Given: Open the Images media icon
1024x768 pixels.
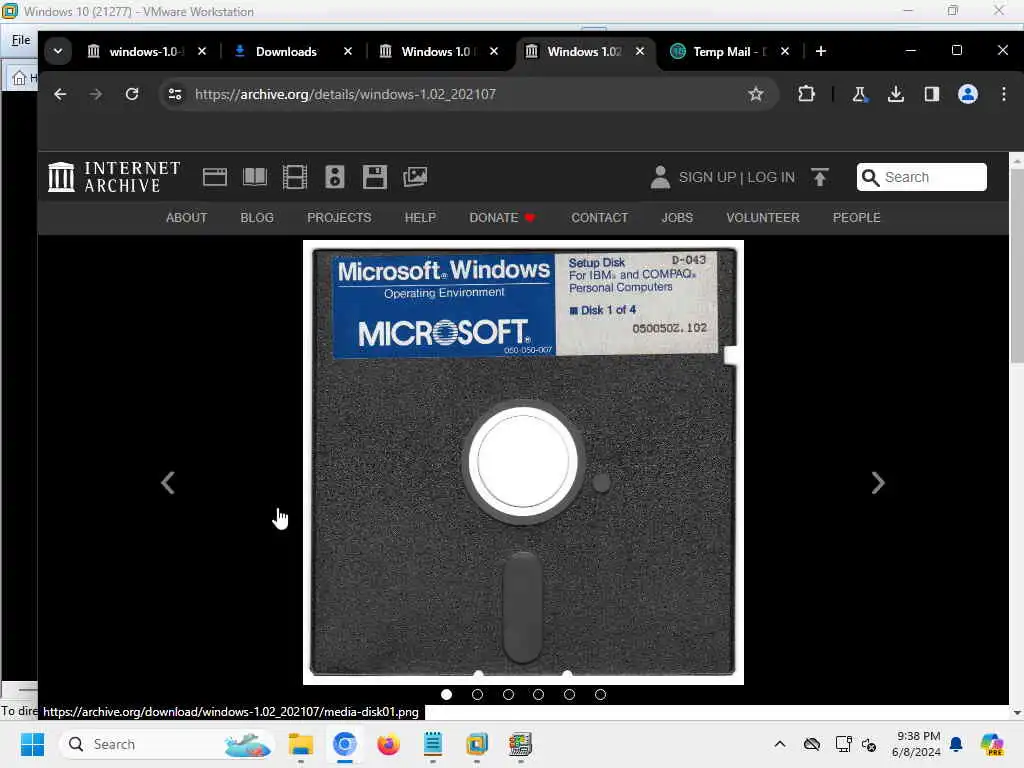Looking at the screenshot, I should pos(415,177).
